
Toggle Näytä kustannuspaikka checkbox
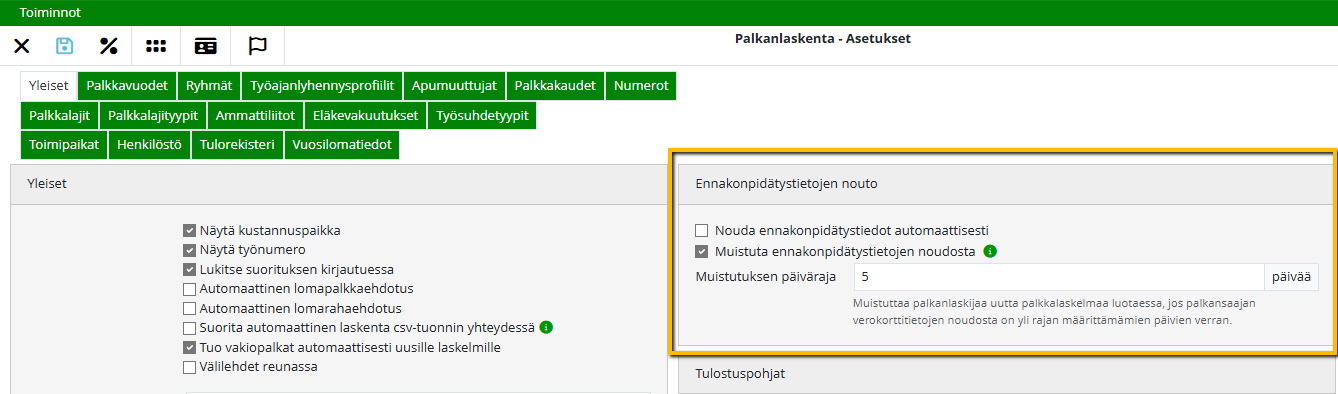tap(190, 231)
